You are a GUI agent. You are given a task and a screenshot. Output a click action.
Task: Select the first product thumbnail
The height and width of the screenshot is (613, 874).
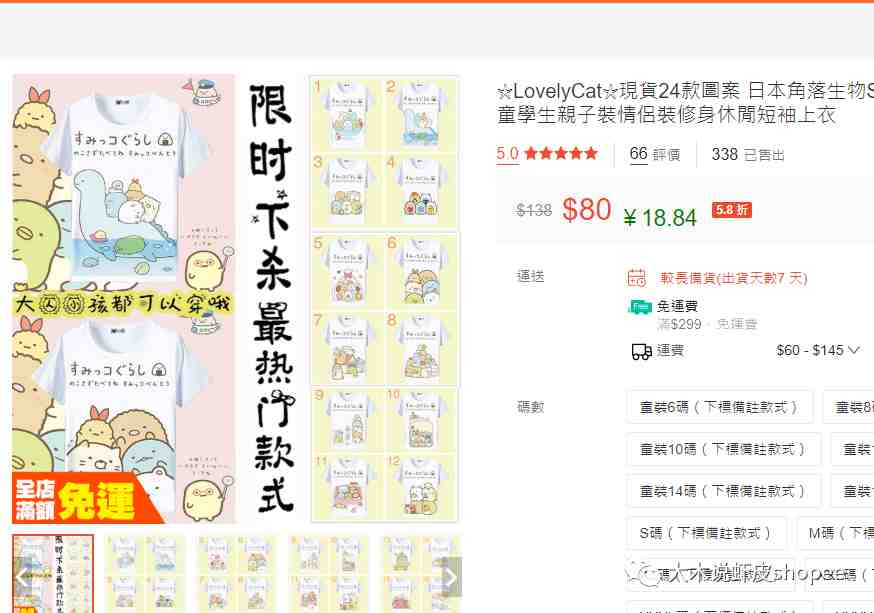[53, 574]
